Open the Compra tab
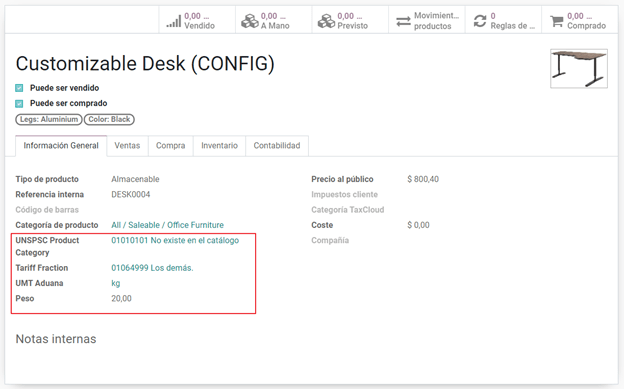This screenshot has height=389, width=624. [x=171, y=146]
